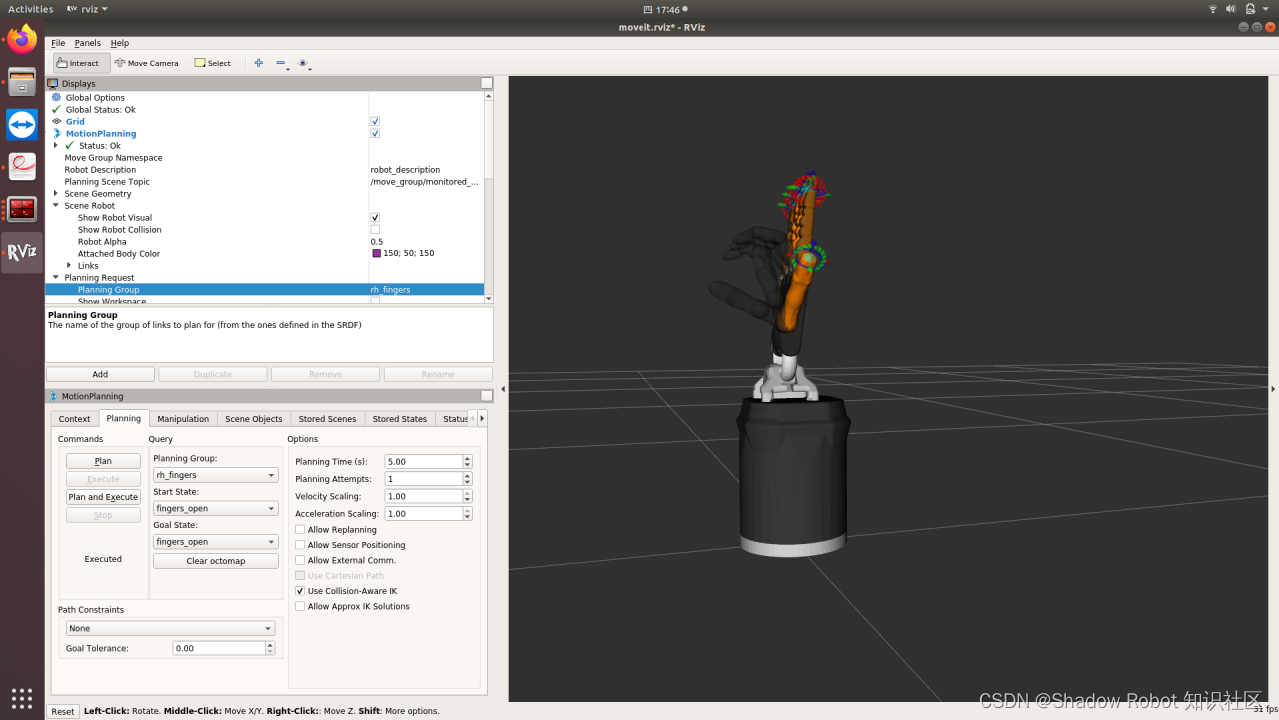Click the Displays tree scrollbar down arrow
The height and width of the screenshot is (720, 1279).
[x=488, y=298]
